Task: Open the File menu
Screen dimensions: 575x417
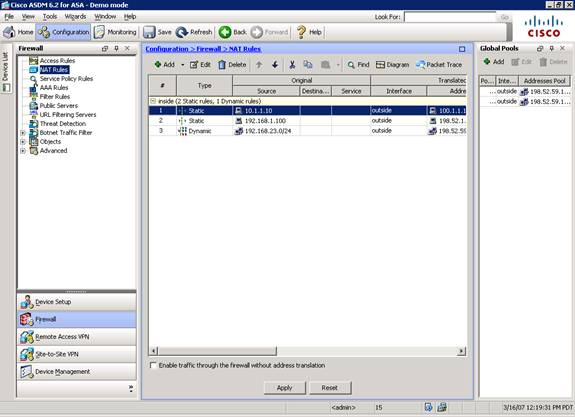Action: (x=9, y=17)
